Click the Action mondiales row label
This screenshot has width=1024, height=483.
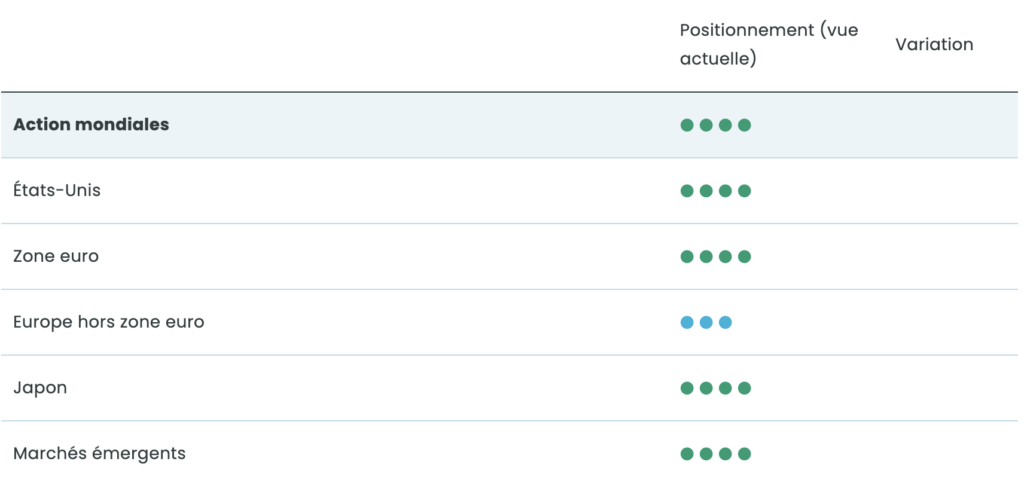(x=91, y=125)
